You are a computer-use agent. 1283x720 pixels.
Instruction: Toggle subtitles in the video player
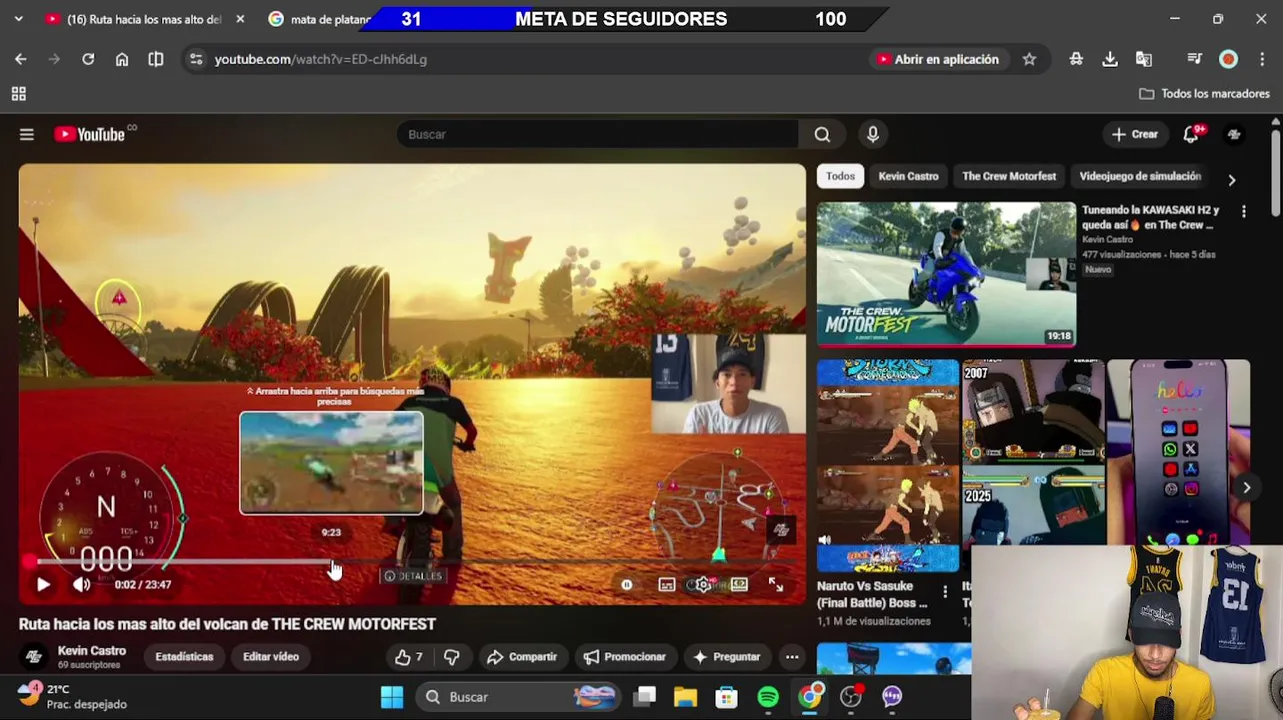(667, 585)
